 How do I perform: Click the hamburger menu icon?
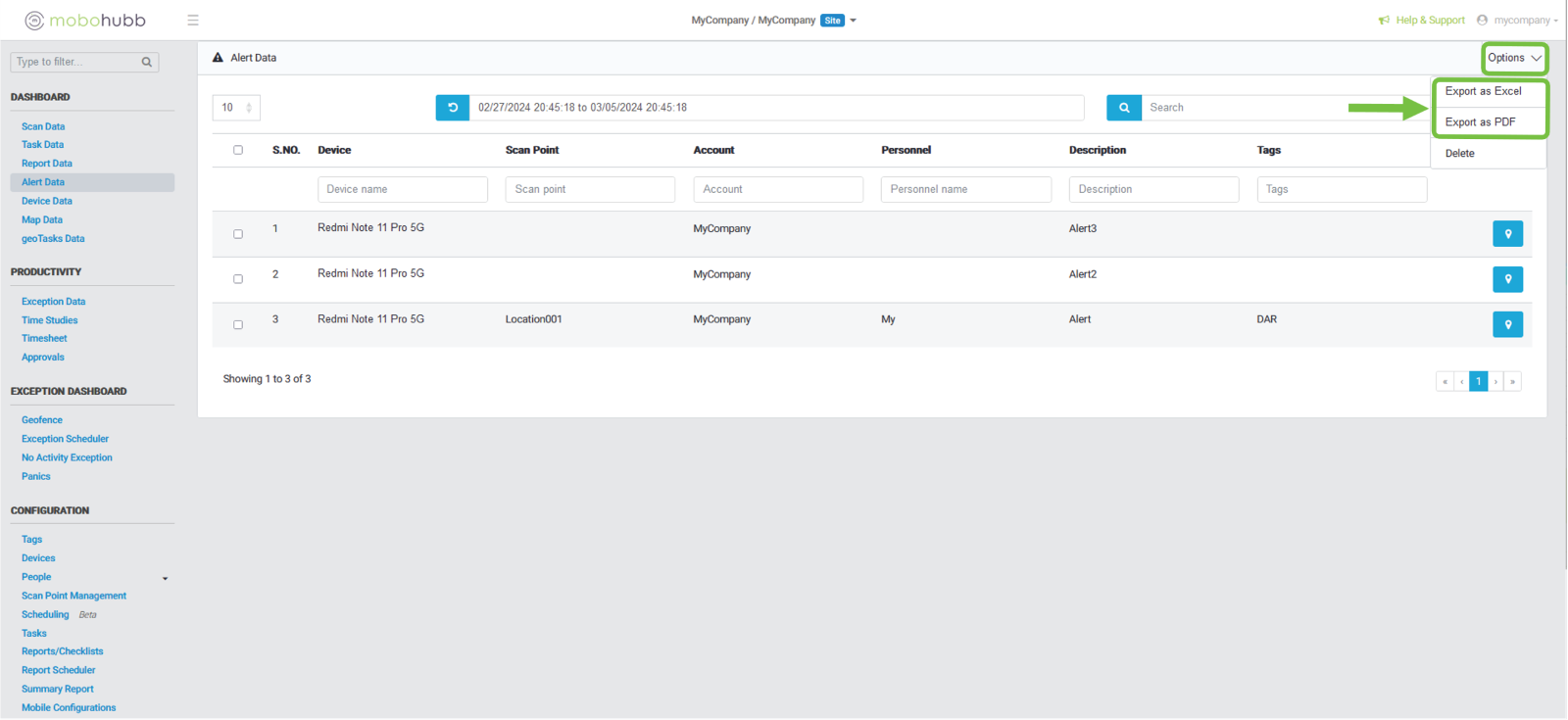pos(193,21)
